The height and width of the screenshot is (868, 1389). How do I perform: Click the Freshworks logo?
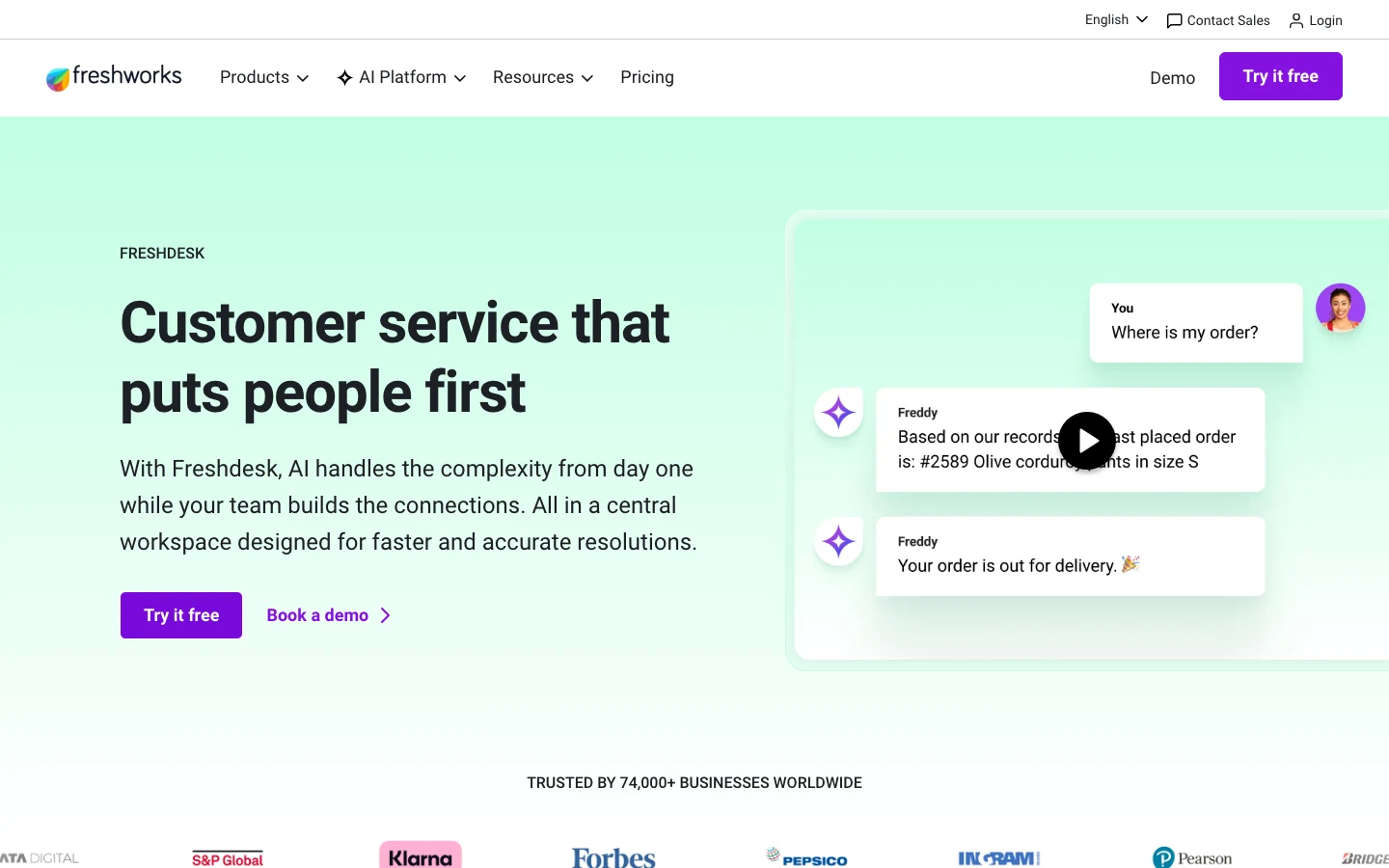(x=114, y=77)
